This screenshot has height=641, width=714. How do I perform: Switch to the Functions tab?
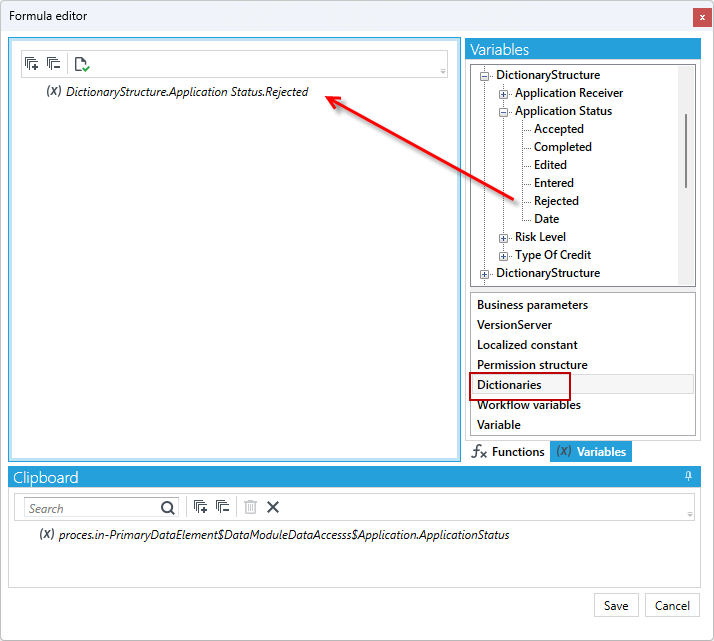pyautogui.click(x=508, y=452)
